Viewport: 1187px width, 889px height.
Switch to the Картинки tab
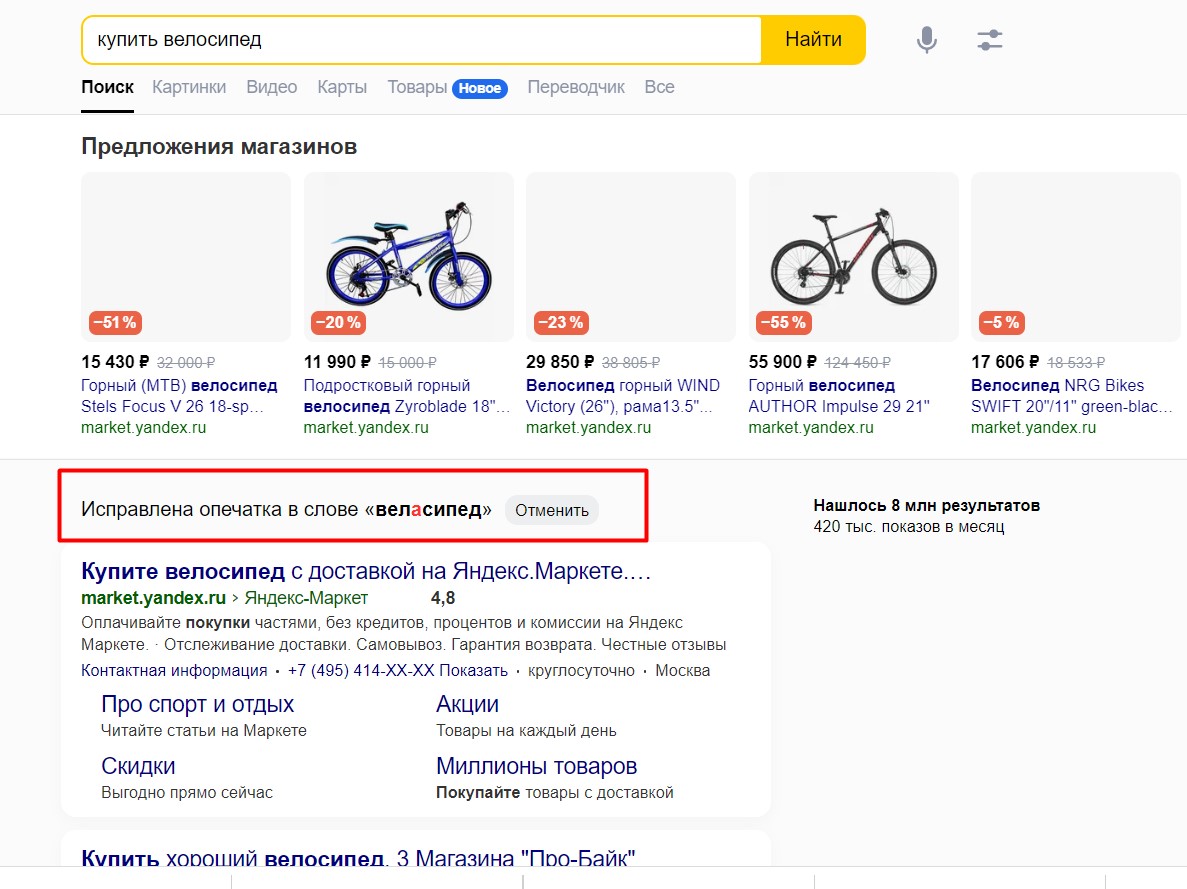click(189, 87)
